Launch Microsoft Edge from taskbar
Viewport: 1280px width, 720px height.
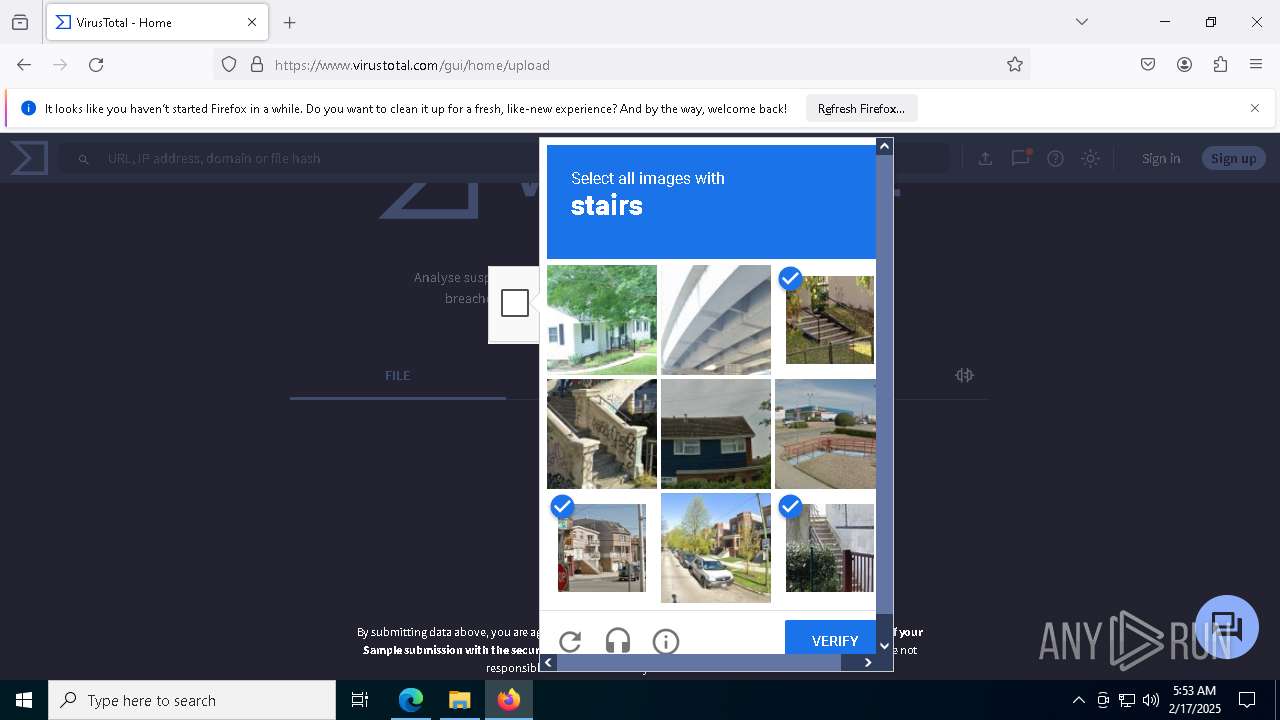(411, 700)
